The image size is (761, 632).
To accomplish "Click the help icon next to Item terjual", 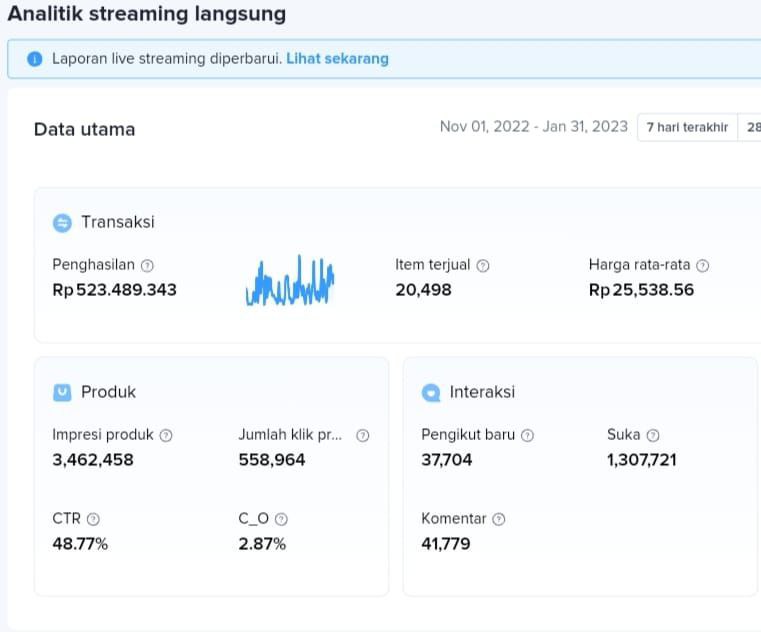I will (x=483, y=266).
